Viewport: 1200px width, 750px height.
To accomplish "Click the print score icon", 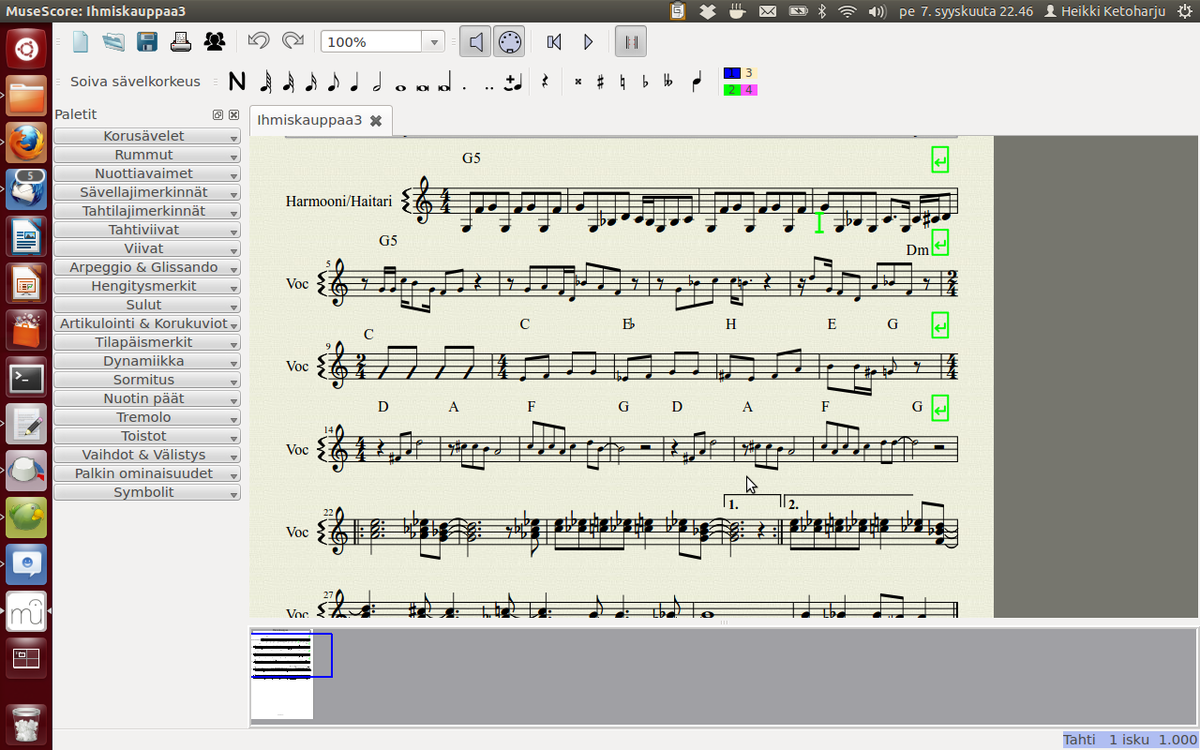I will click(x=180, y=42).
